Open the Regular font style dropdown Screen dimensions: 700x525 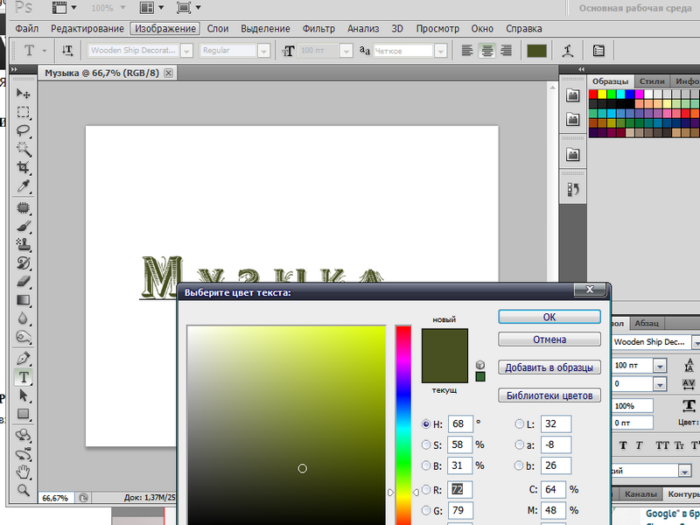coord(264,50)
